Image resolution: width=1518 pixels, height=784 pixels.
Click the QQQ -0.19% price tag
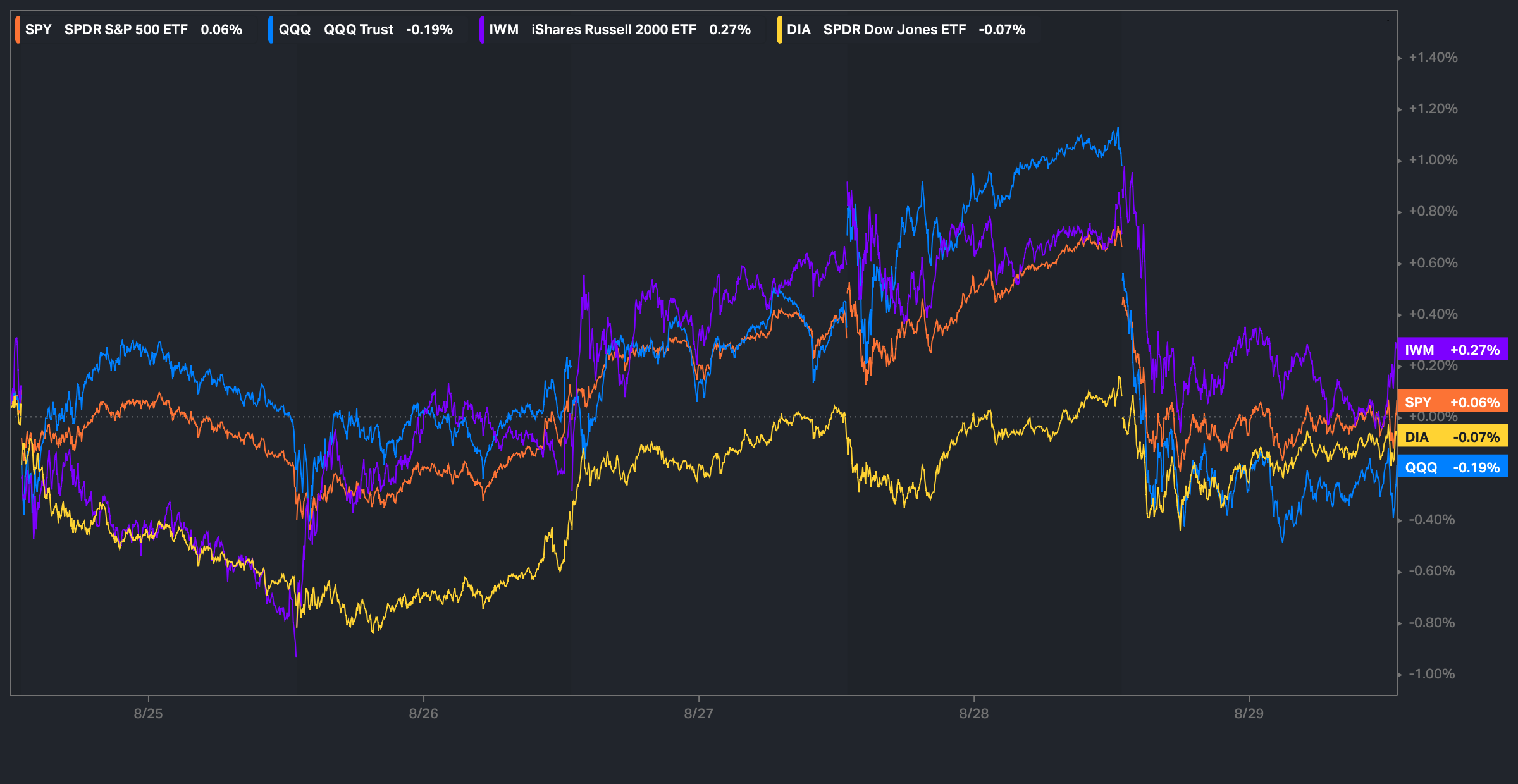coord(1452,467)
